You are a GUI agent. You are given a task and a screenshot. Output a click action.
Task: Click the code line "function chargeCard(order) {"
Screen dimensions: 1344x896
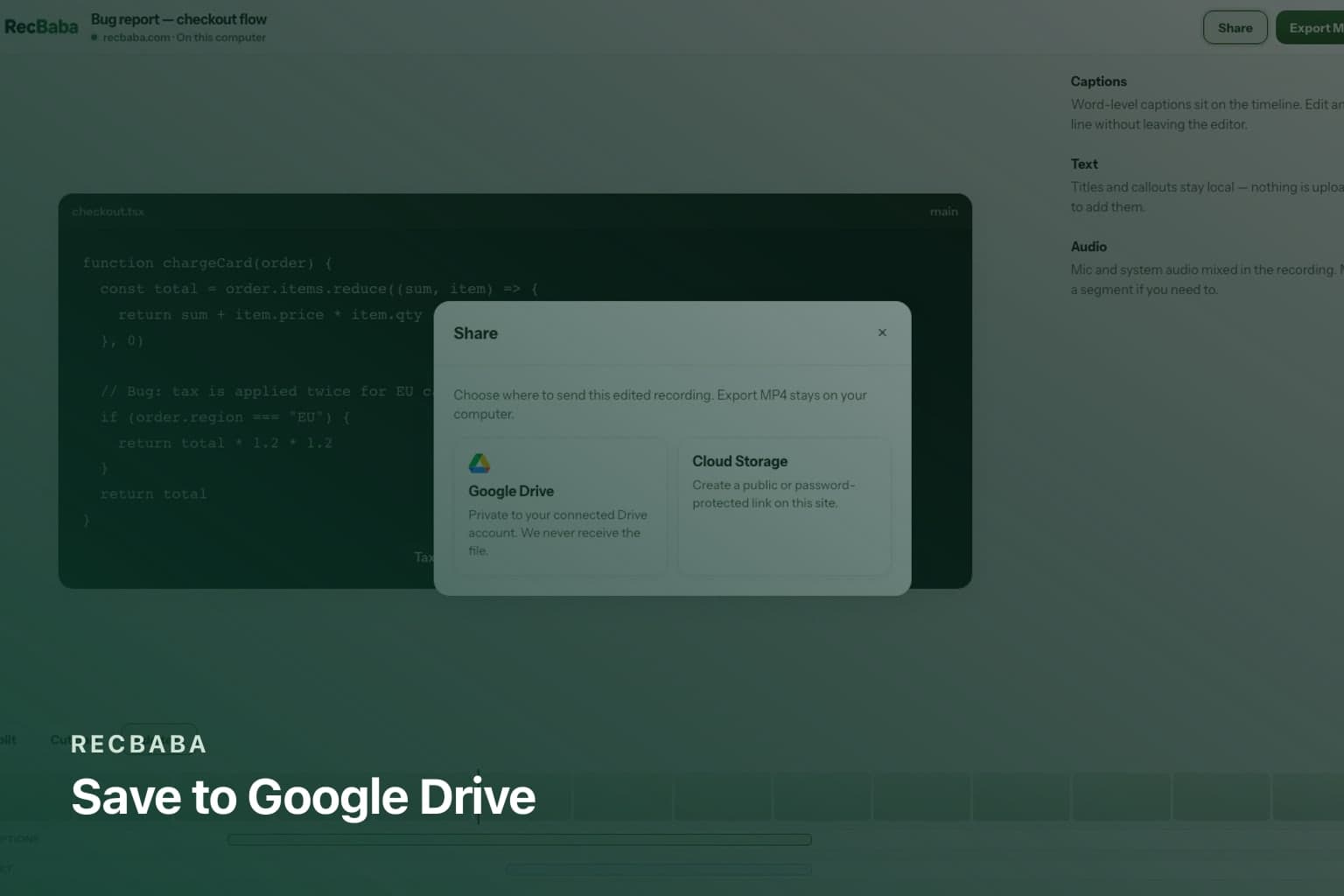[207, 262]
